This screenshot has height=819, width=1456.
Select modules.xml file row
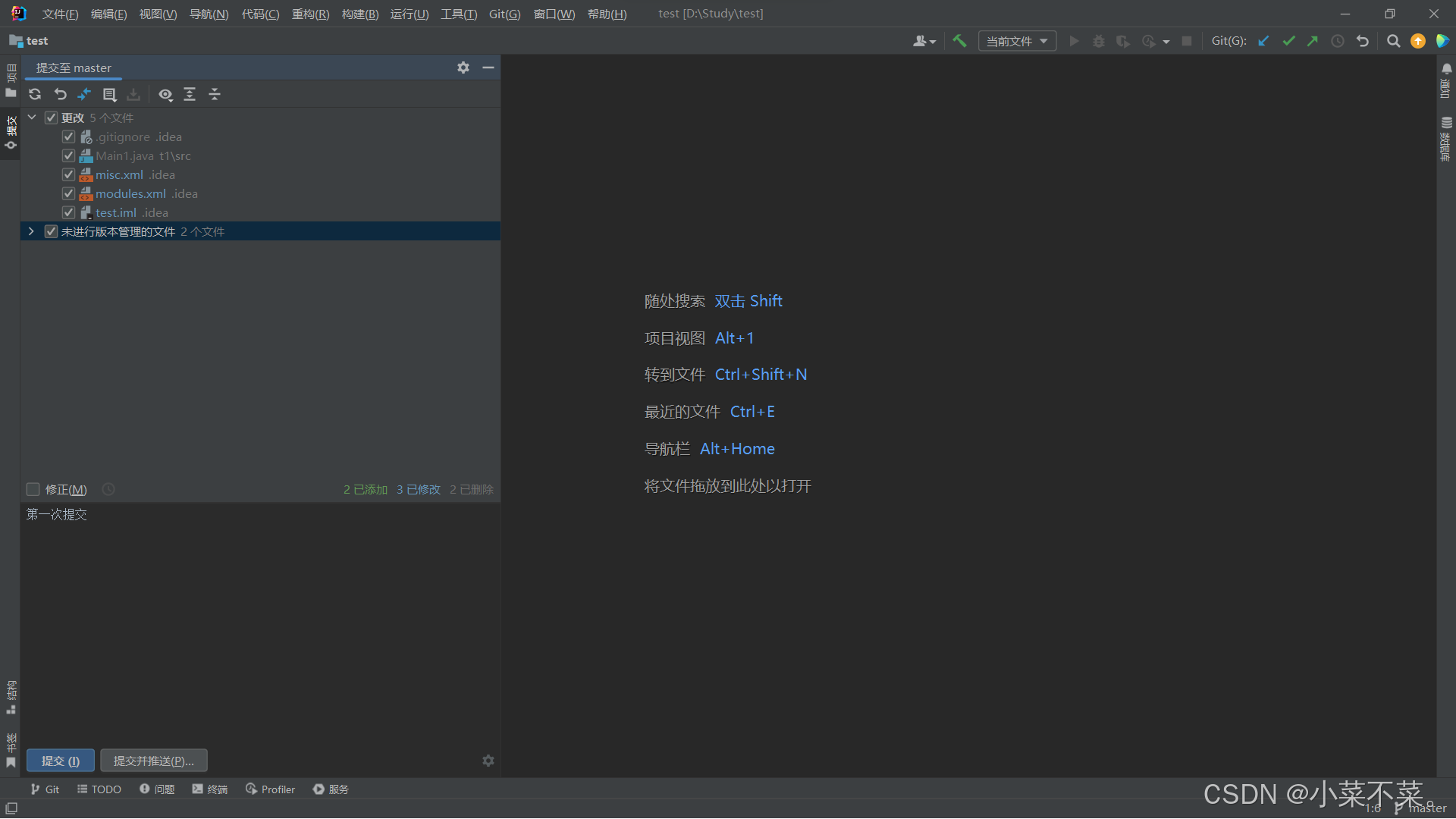260,193
